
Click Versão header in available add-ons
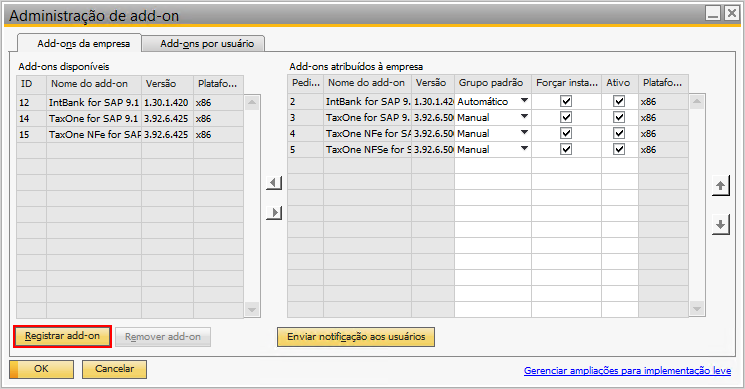[167, 84]
